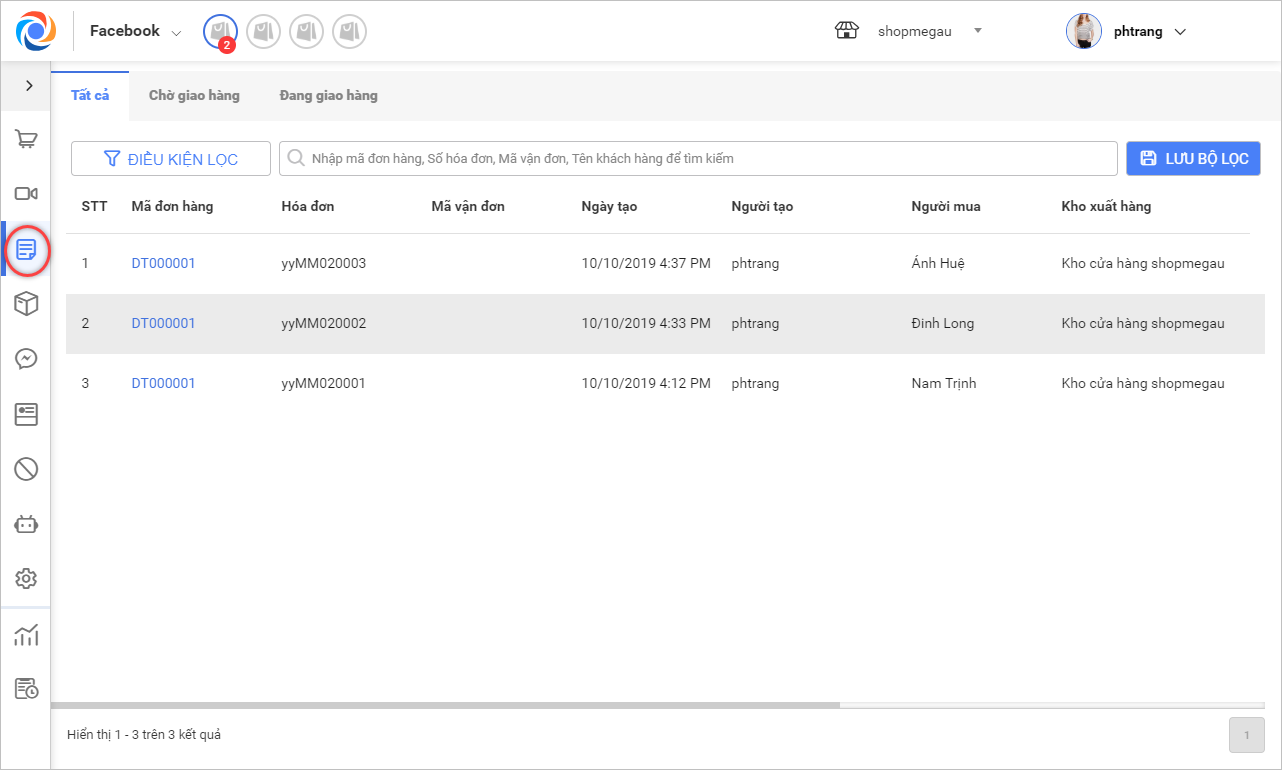Switch to the Đang giao hàng tab
Screen dimensions: 1282x770
point(328,96)
